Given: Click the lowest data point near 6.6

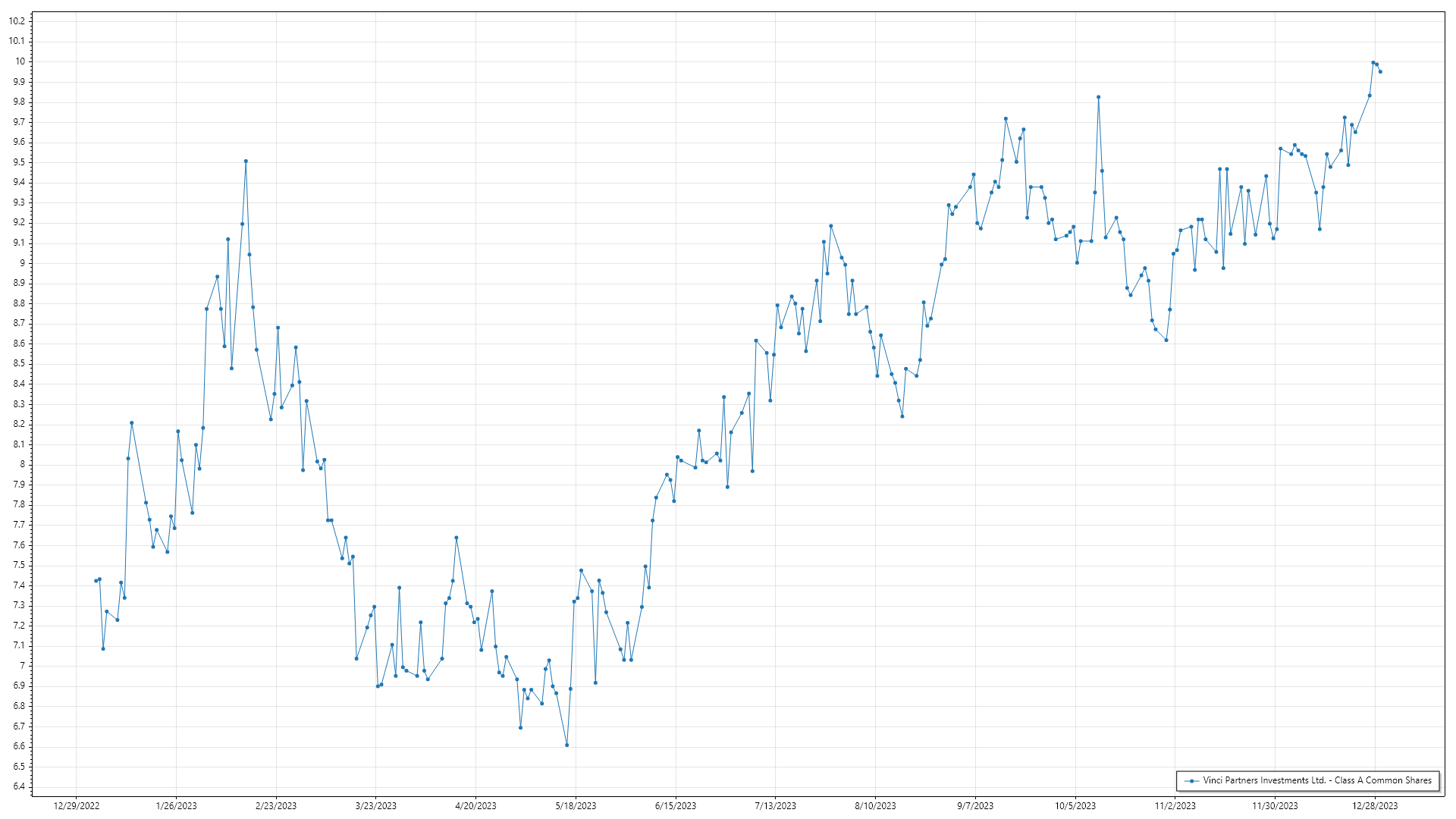Looking at the screenshot, I should 566,745.
